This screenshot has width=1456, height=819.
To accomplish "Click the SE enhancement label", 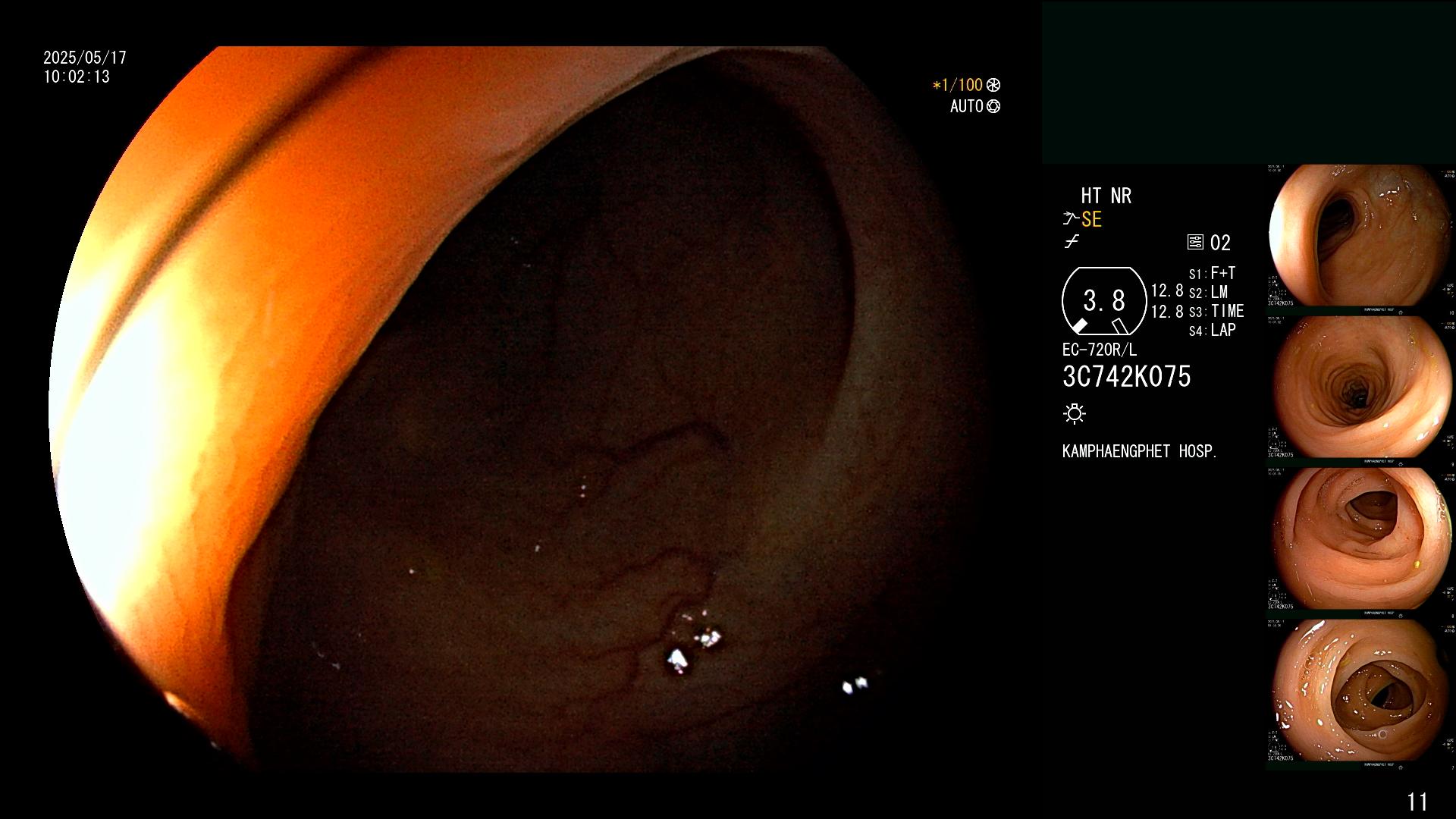I will [1091, 219].
